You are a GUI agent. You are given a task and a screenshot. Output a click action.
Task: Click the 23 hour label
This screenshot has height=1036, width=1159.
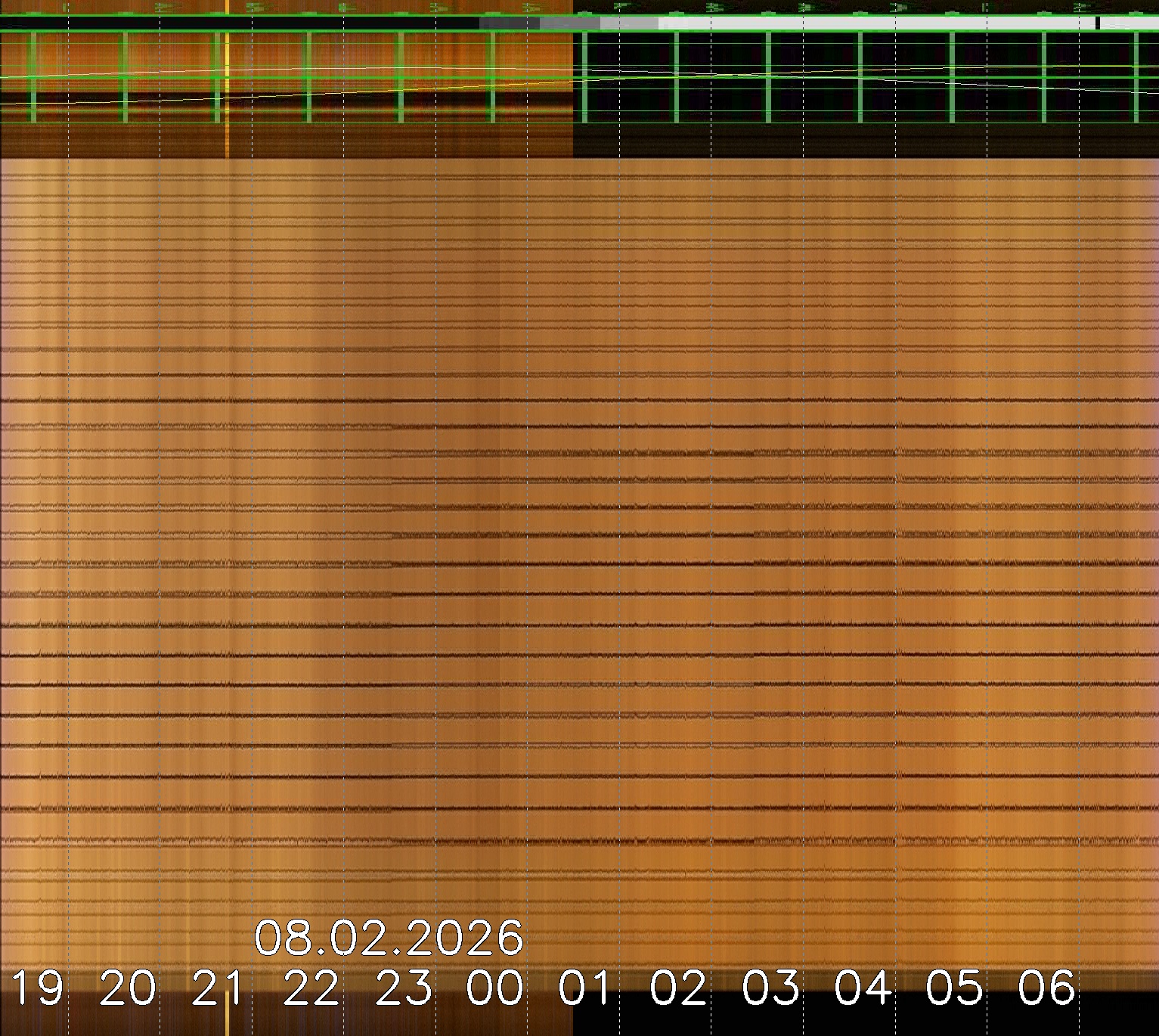pyautogui.click(x=404, y=988)
